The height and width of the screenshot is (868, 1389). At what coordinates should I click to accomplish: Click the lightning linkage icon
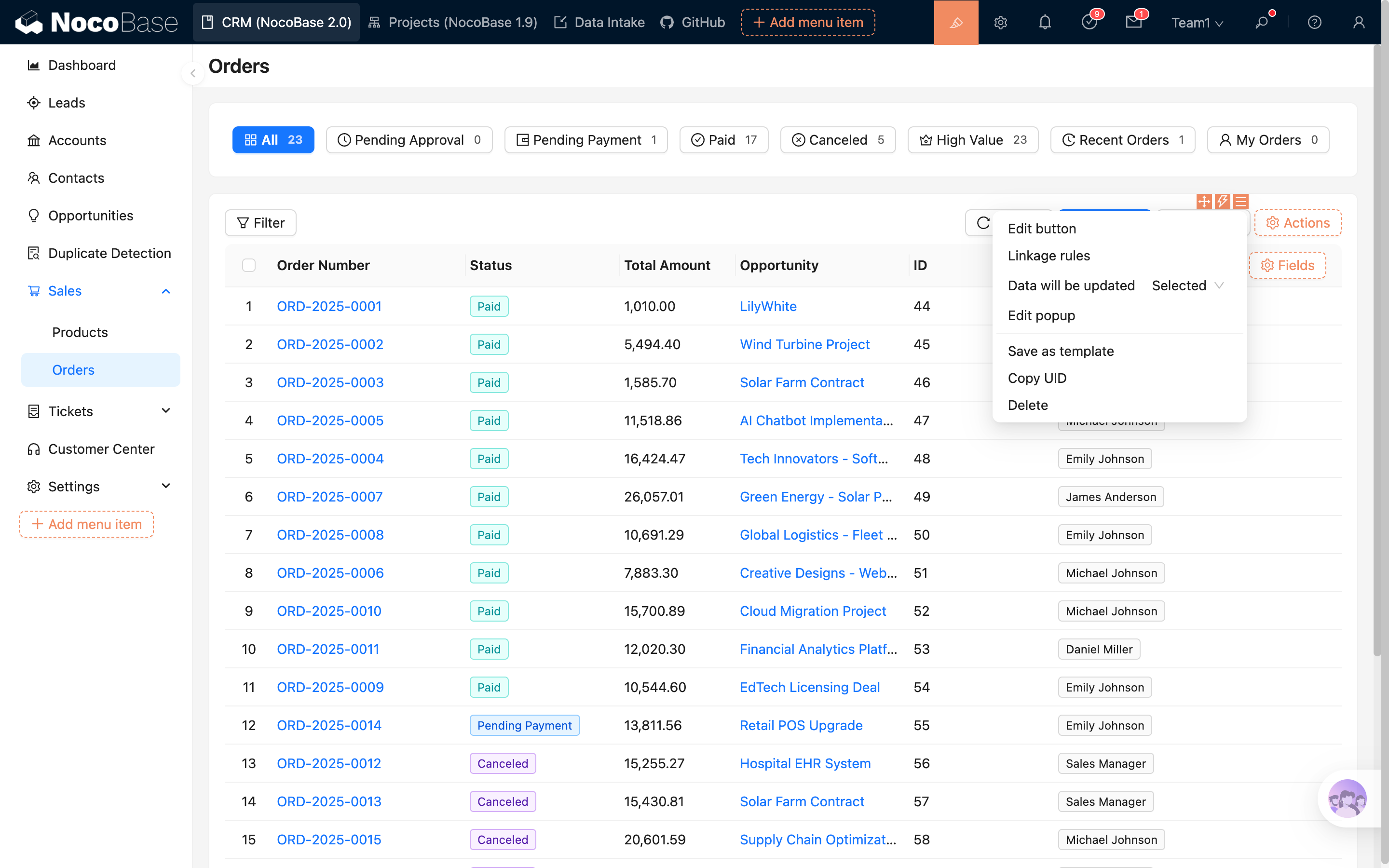1223,202
